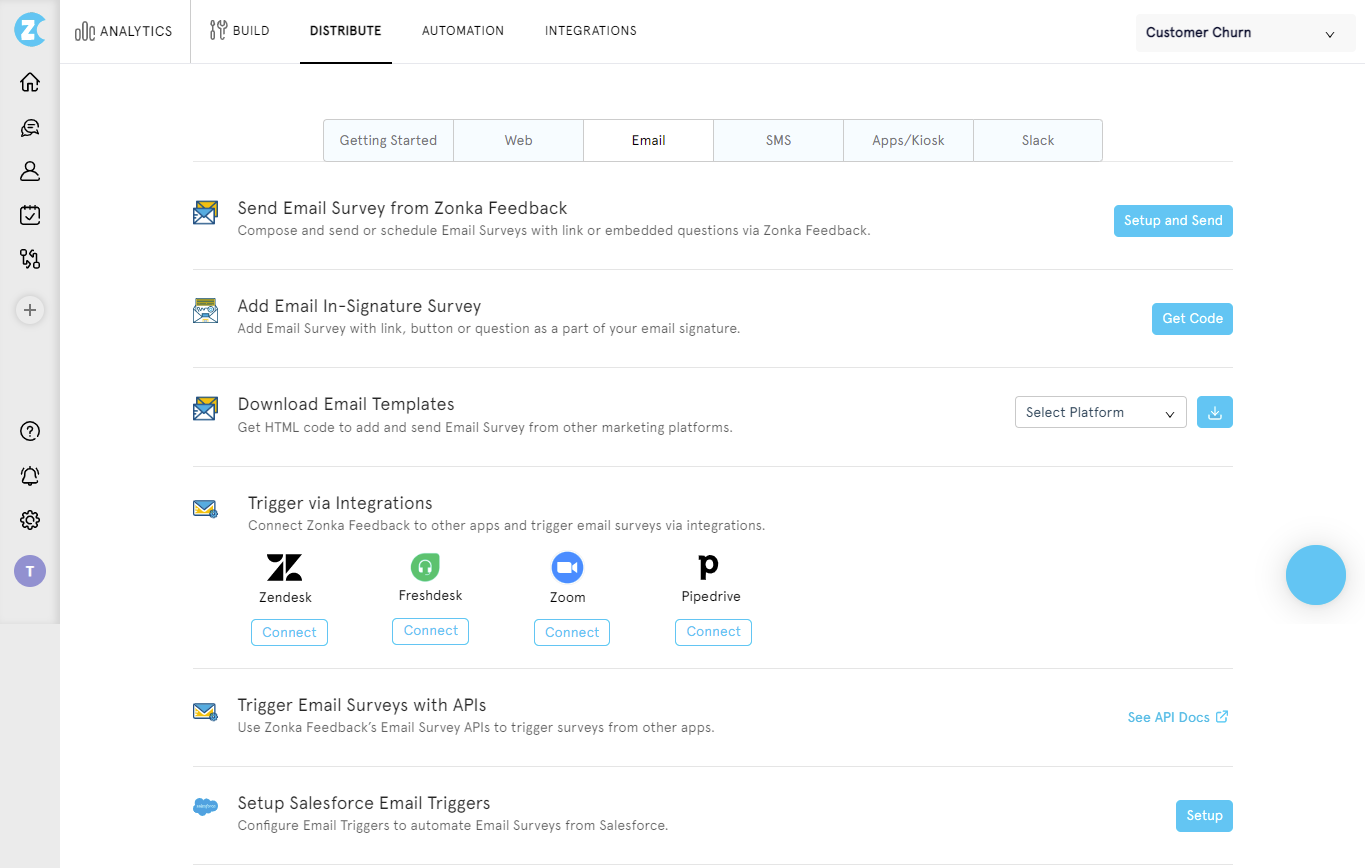Switch to the Getting Started tab
This screenshot has height=868, width=1365.
coord(388,141)
